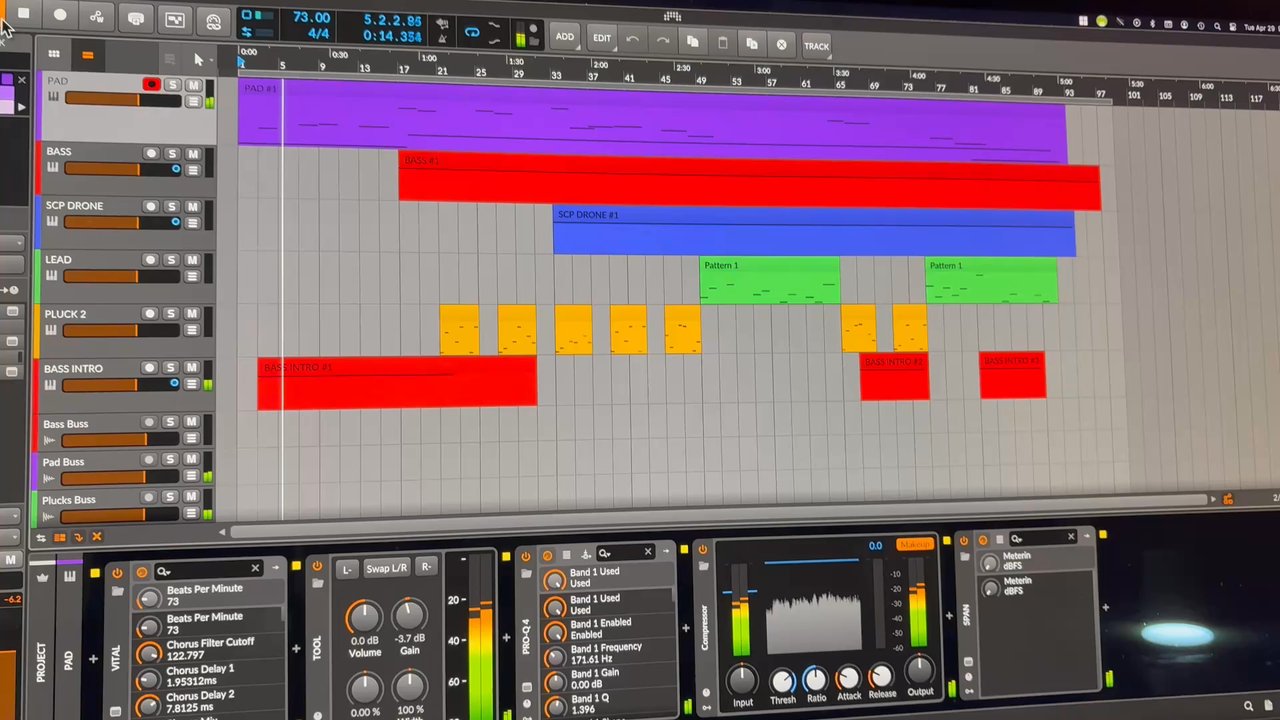Screen dimensions: 1280x720
Task: Switch to arranger timeline view icon
Action: (87, 55)
